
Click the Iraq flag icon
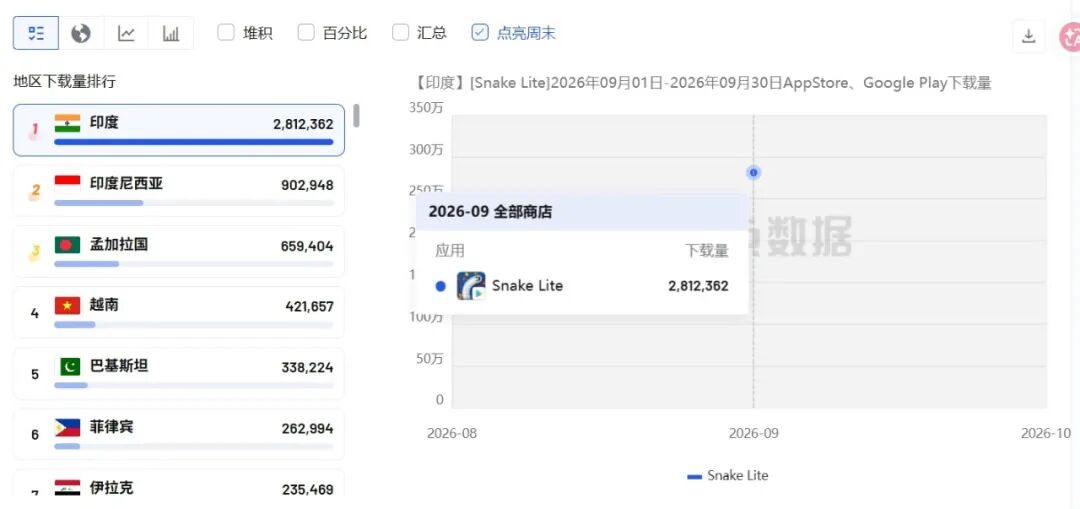point(68,488)
